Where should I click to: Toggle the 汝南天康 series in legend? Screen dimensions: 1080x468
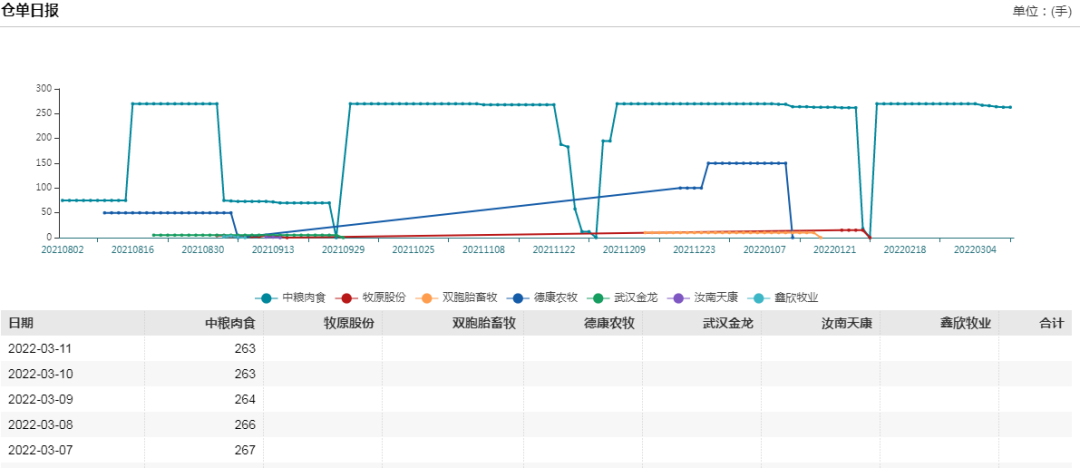pos(702,298)
